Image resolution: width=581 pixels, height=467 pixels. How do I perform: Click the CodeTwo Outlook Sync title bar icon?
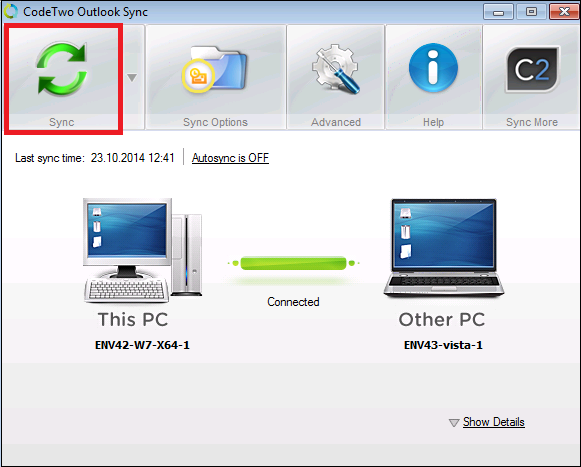[10, 11]
